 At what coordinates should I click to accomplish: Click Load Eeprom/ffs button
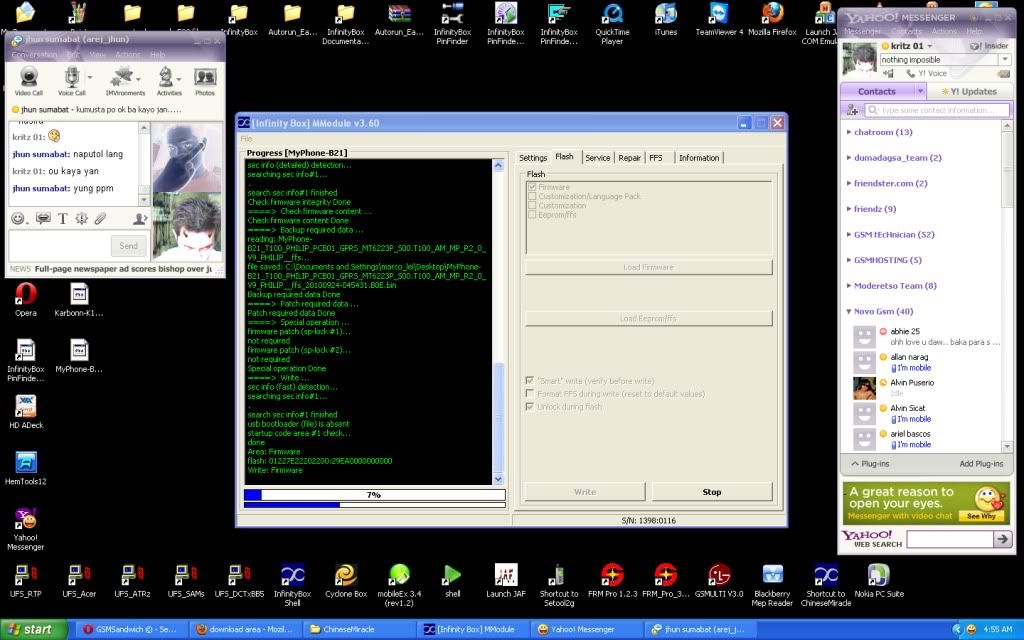pyautogui.click(x=648, y=318)
